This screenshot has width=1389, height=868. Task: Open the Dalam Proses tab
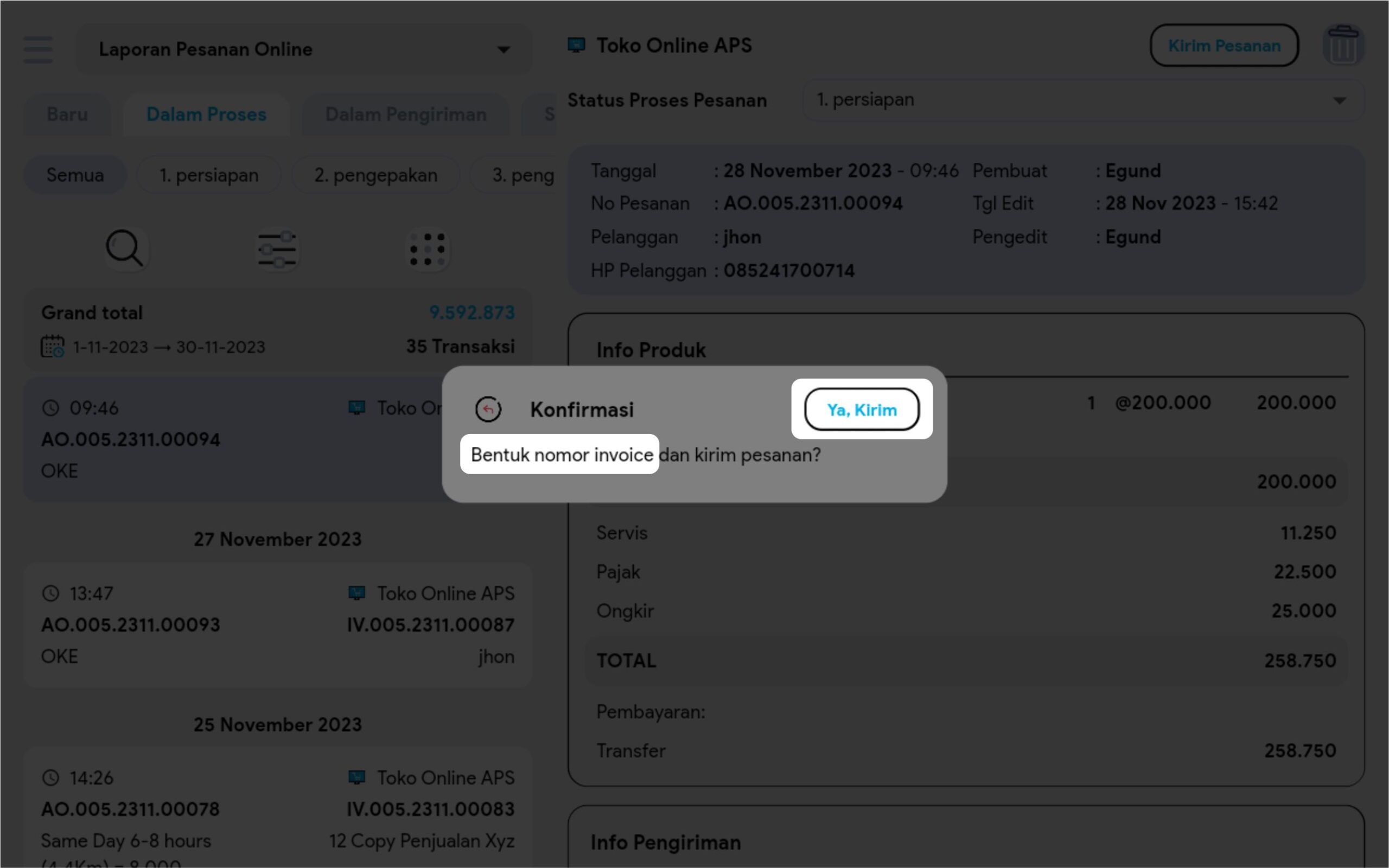pyautogui.click(x=206, y=114)
